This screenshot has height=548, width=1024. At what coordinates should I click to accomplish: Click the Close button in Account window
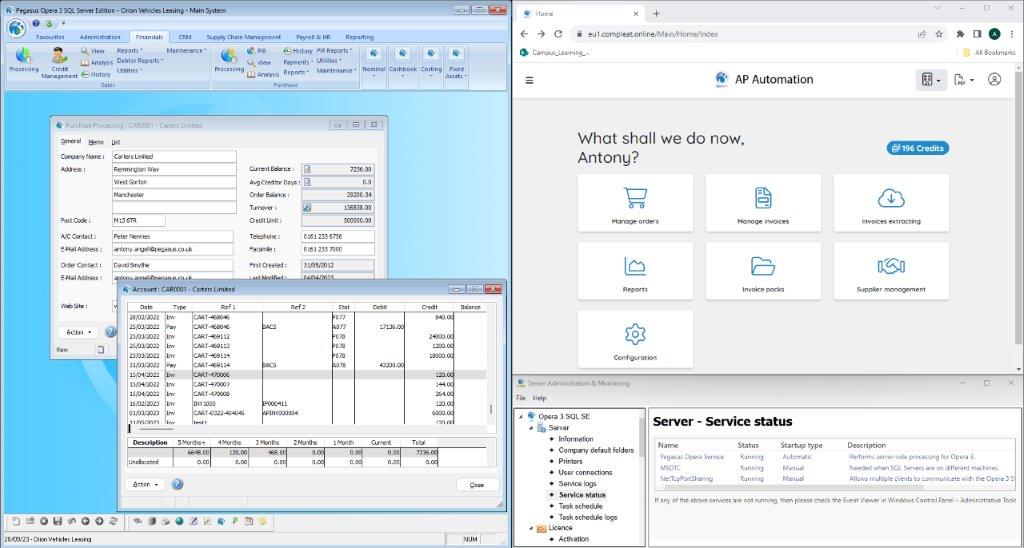(x=477, y=485)
